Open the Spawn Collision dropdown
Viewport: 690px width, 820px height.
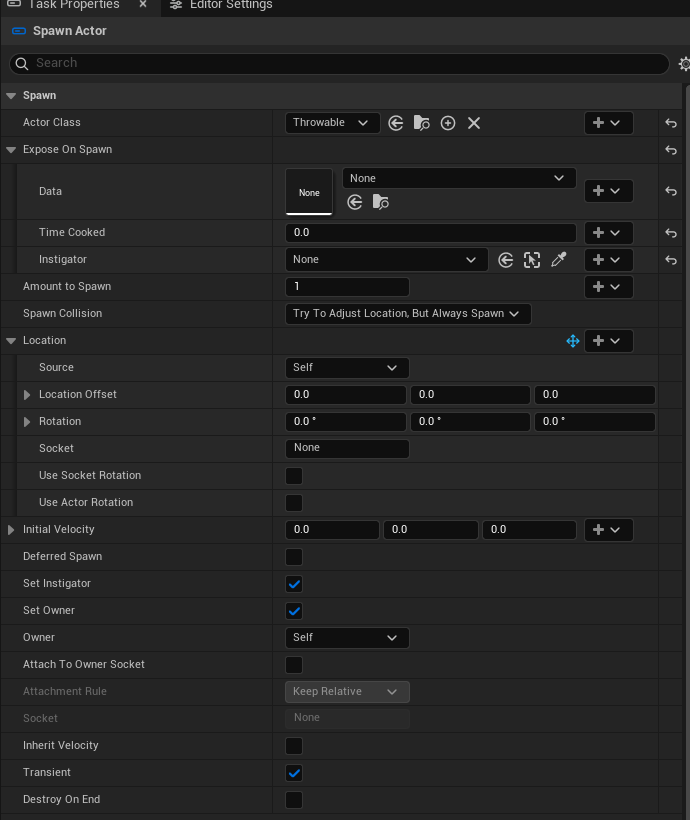408,314
